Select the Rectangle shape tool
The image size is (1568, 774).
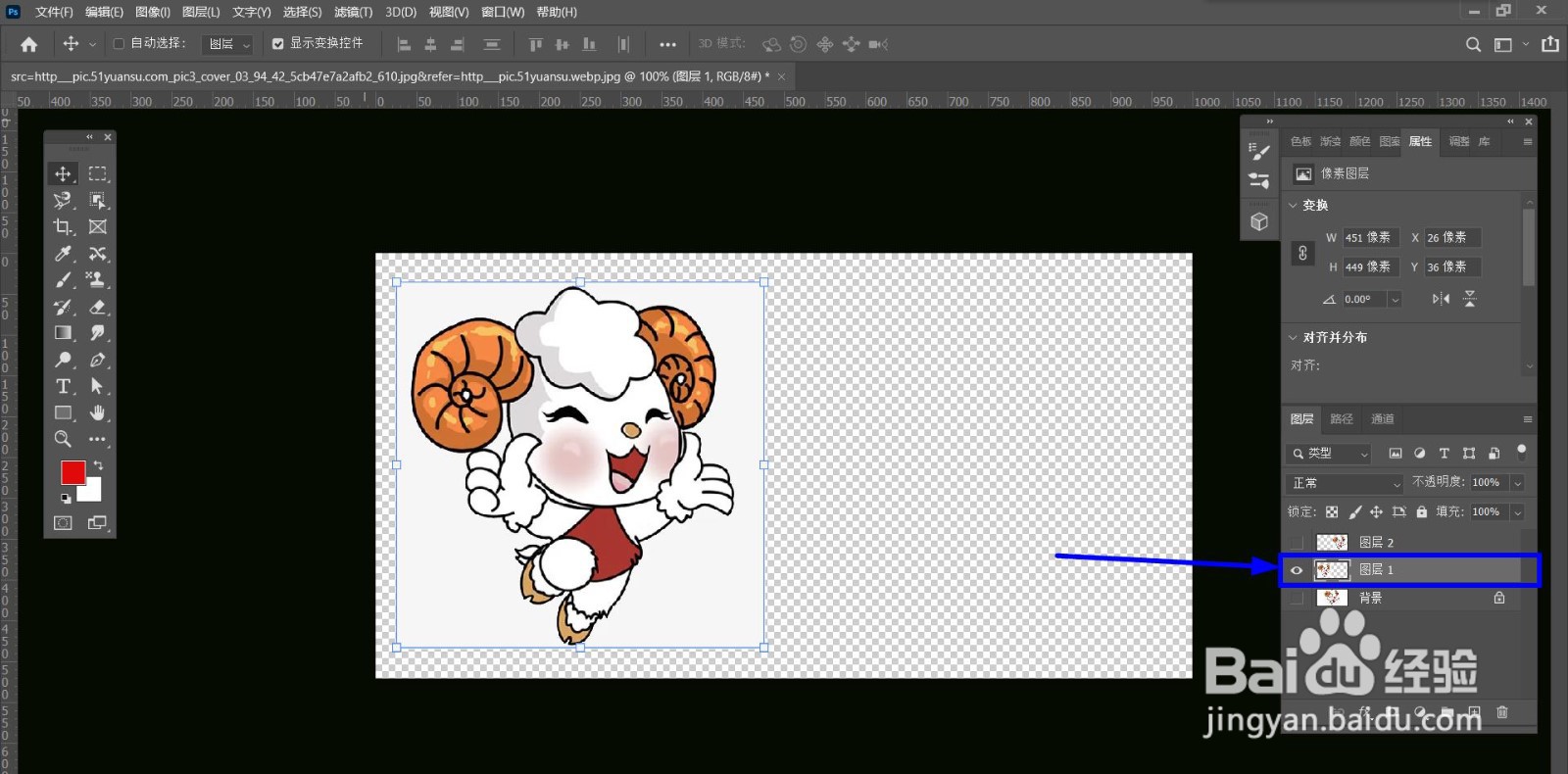(63, 412)
